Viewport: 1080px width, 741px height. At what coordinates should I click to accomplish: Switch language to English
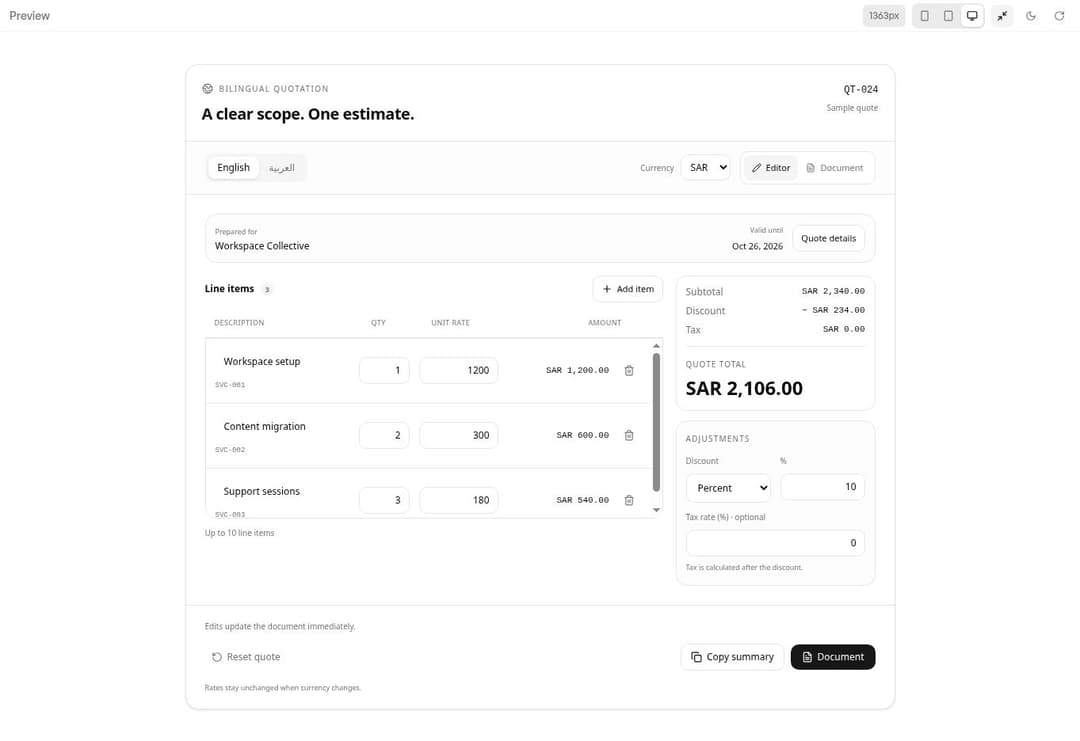(x=233, y=167)
